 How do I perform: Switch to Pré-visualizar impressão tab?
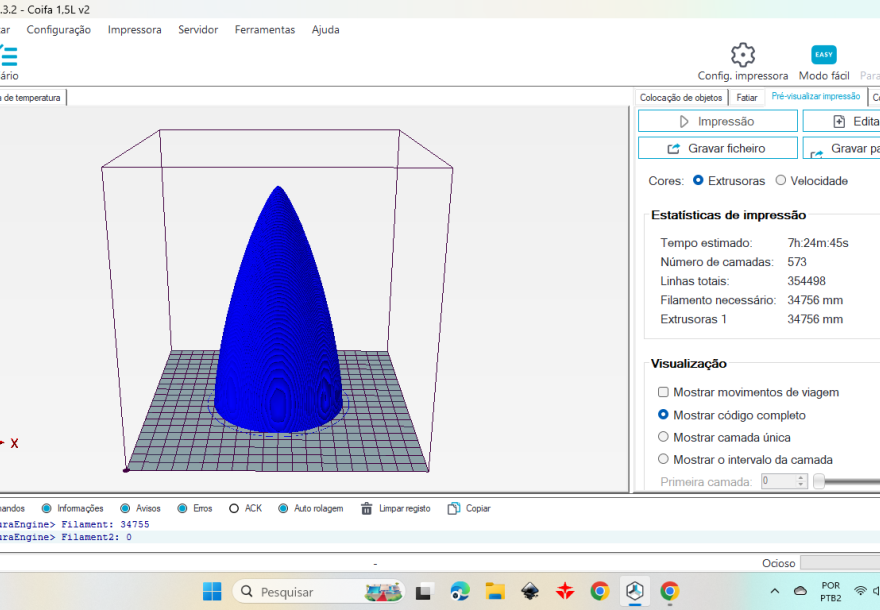pos(815,97)
